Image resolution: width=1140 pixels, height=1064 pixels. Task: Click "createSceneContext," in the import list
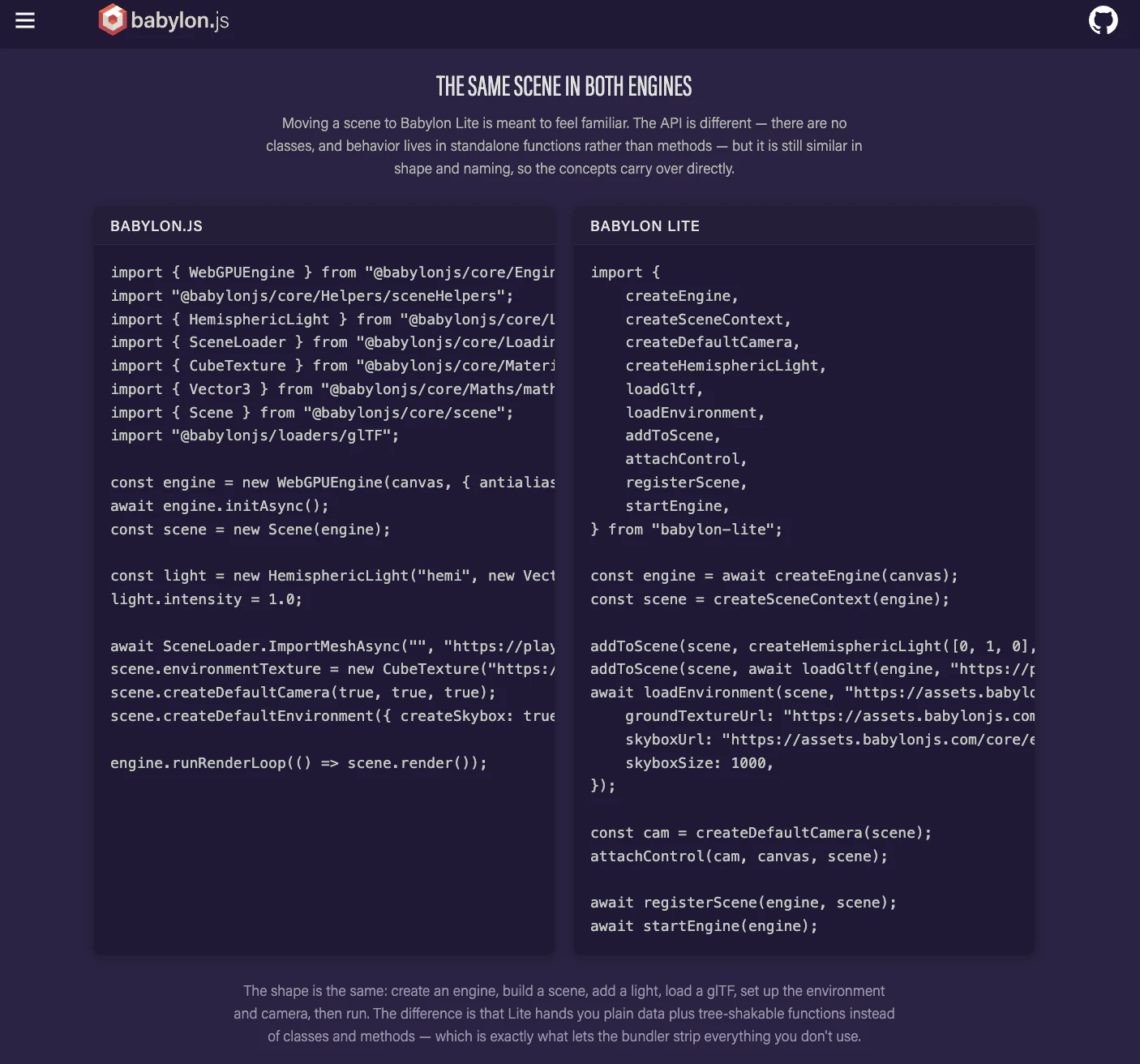(709, 320)
